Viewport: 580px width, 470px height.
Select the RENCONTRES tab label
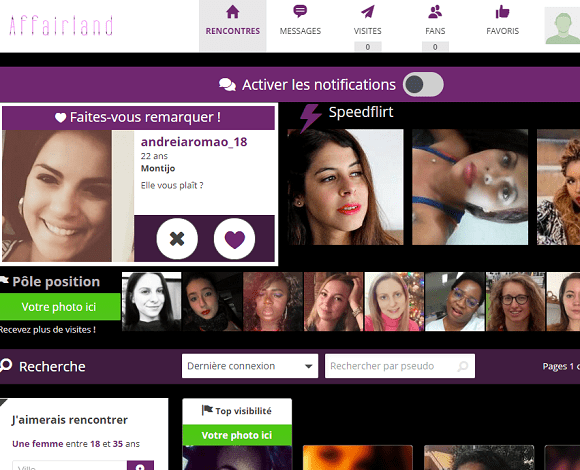click(x=233, y=31)
